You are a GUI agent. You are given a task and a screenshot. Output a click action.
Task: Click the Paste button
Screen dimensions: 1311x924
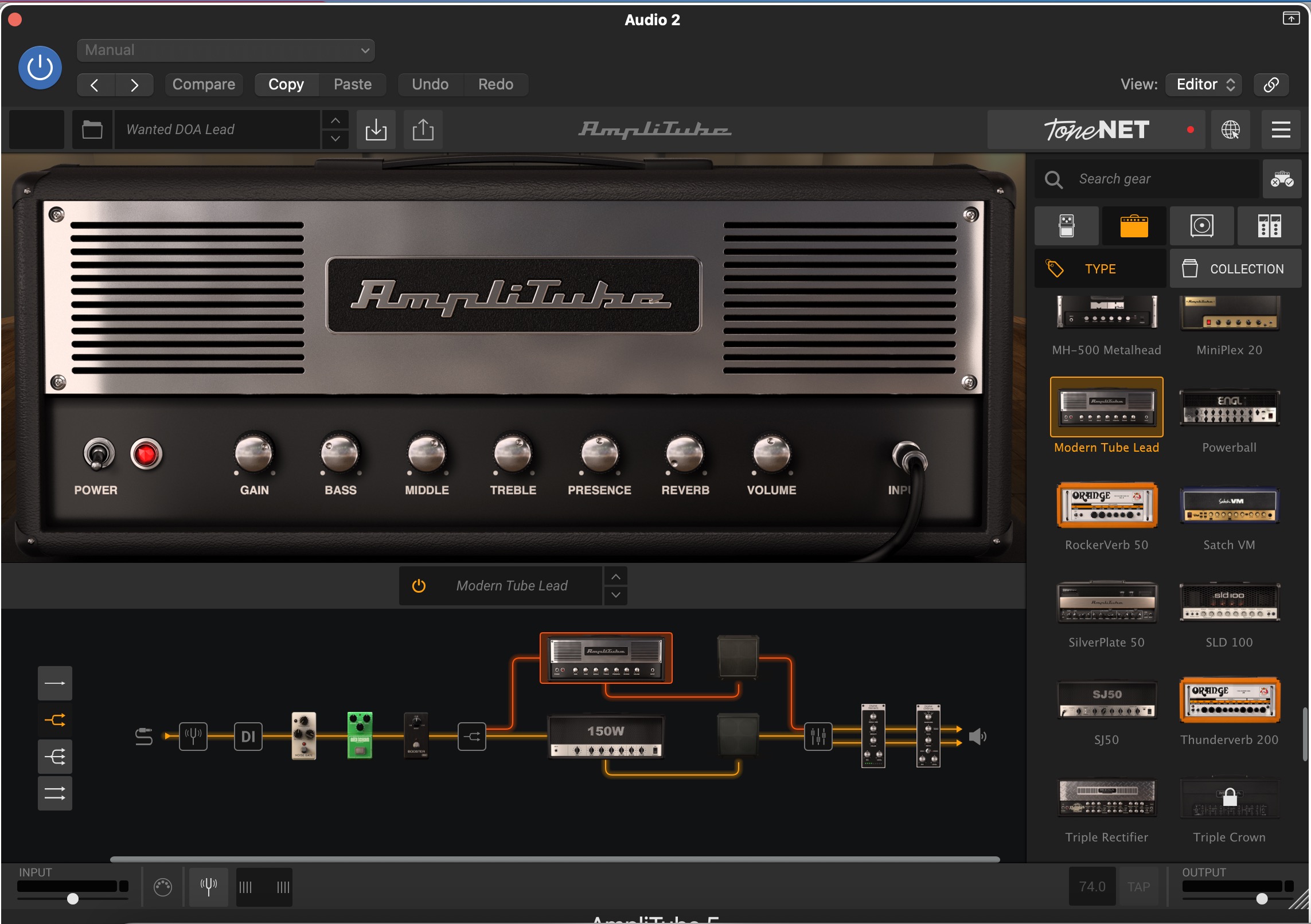pos(353,84)
